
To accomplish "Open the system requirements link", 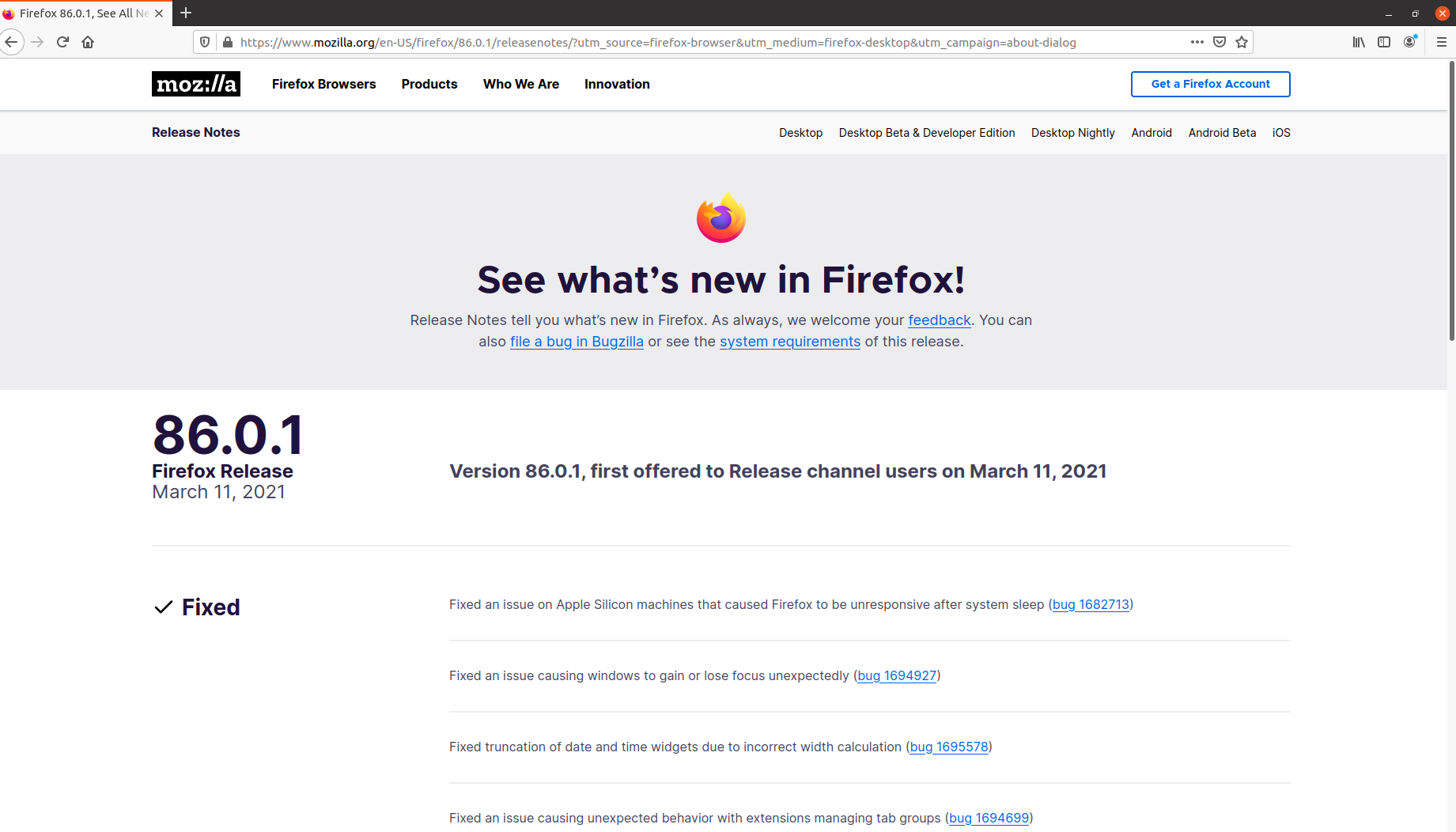I will tap(789, 341).
